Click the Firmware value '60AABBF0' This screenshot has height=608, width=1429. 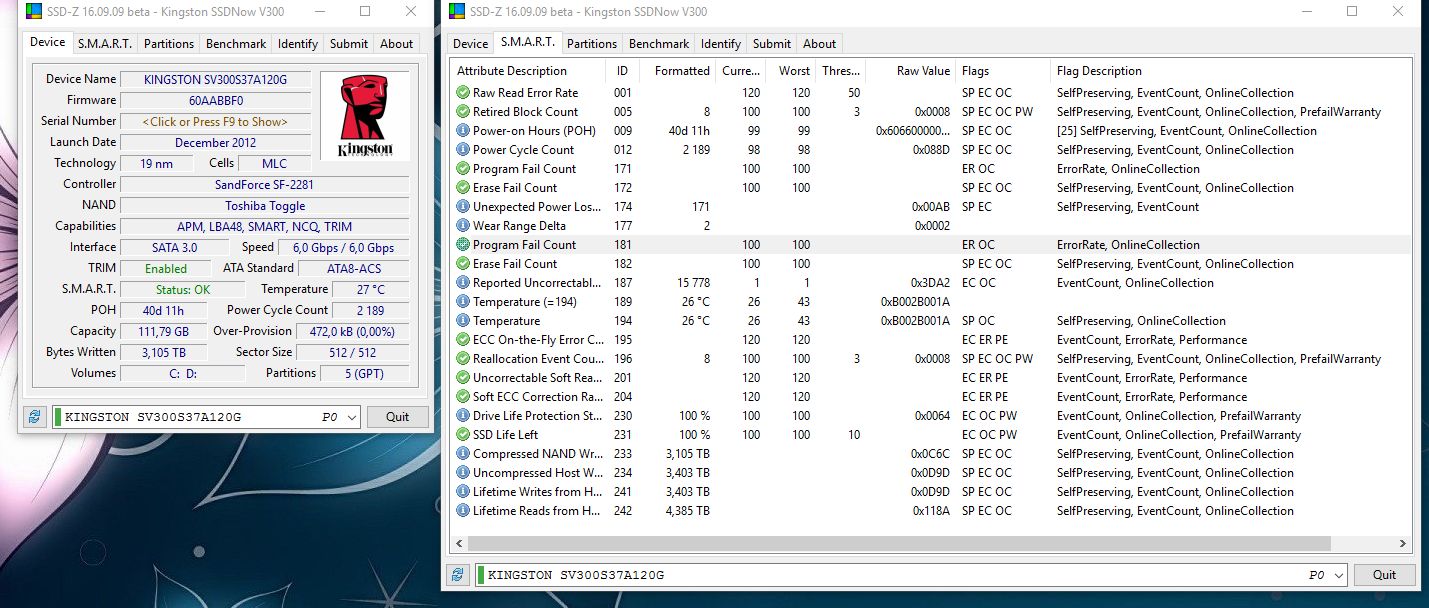click(215, 100)
